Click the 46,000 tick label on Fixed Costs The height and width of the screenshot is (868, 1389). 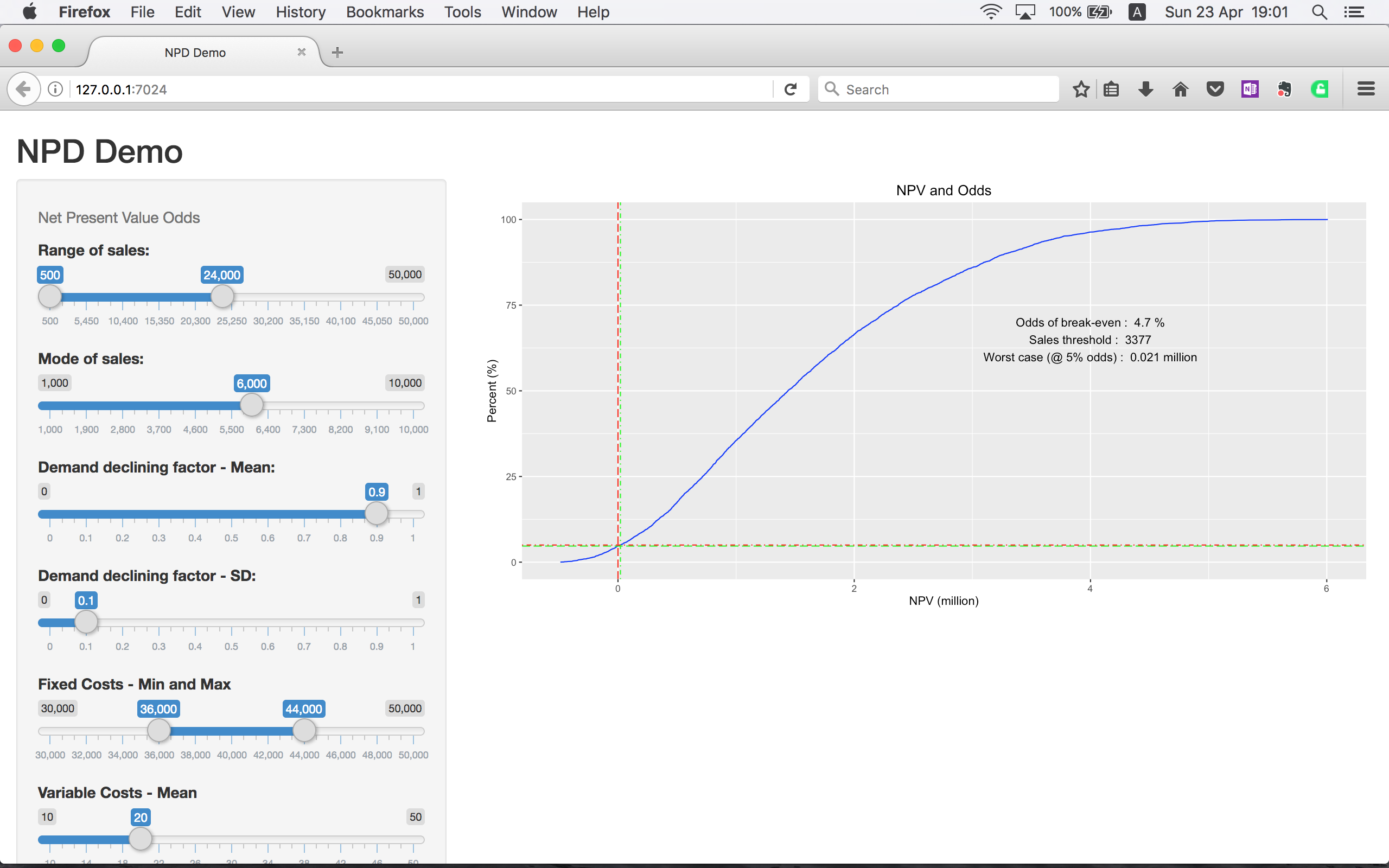340,755
